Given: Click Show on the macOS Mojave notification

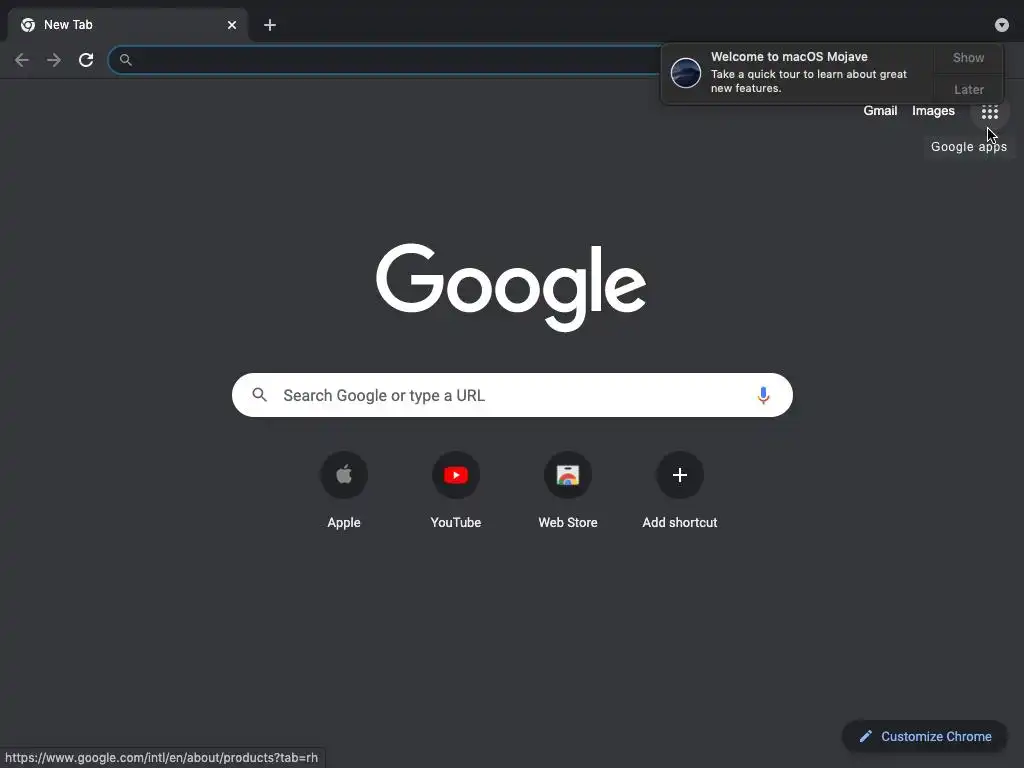Looking at the screenshot, I should [x=968, y=57].
